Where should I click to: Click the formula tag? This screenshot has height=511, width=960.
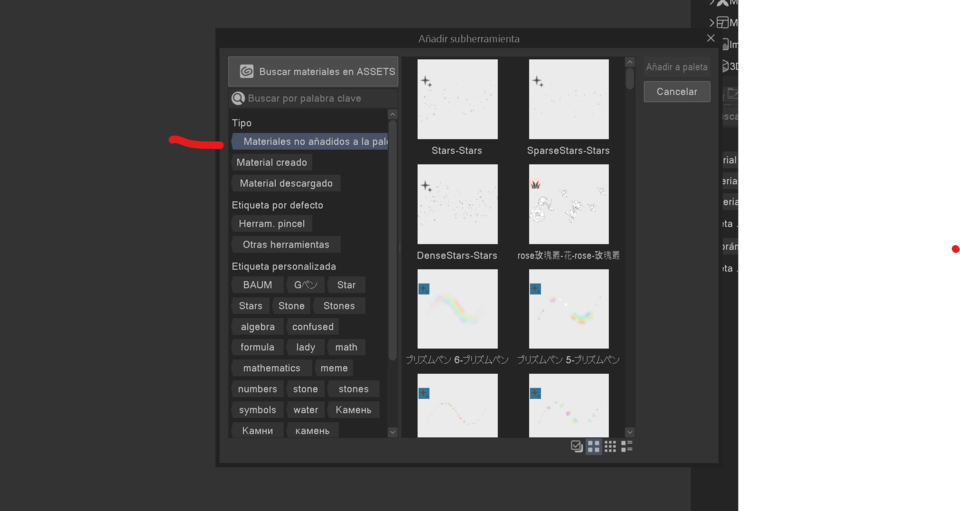[257, 347]
